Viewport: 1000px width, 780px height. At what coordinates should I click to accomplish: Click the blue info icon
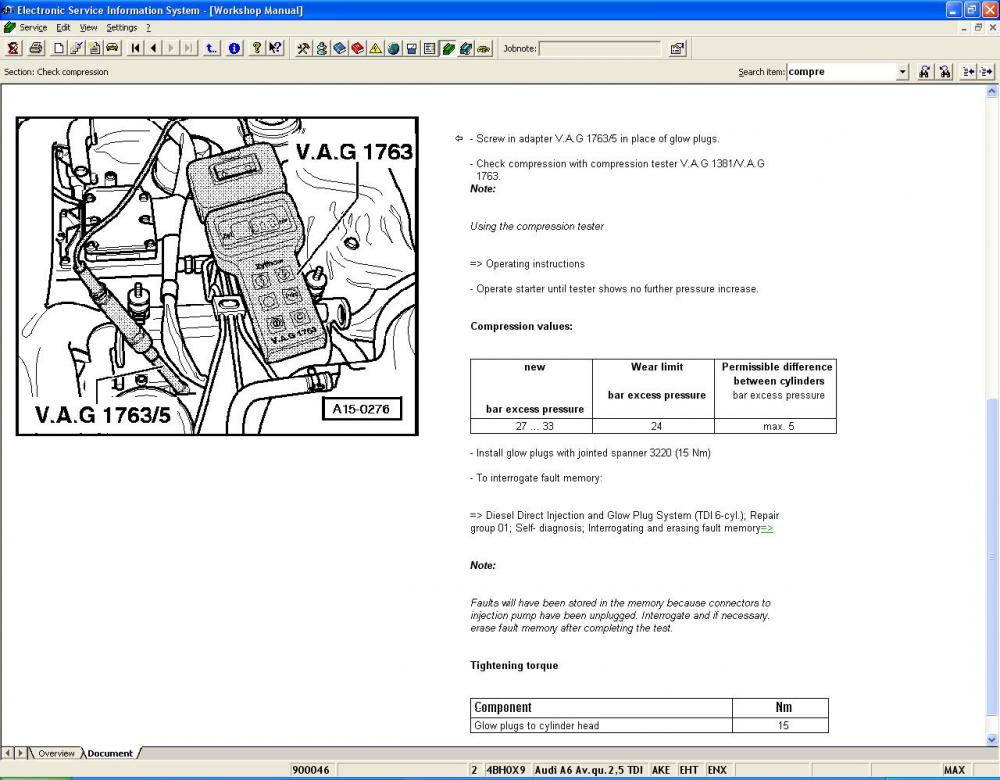click(x=235, y=48)
